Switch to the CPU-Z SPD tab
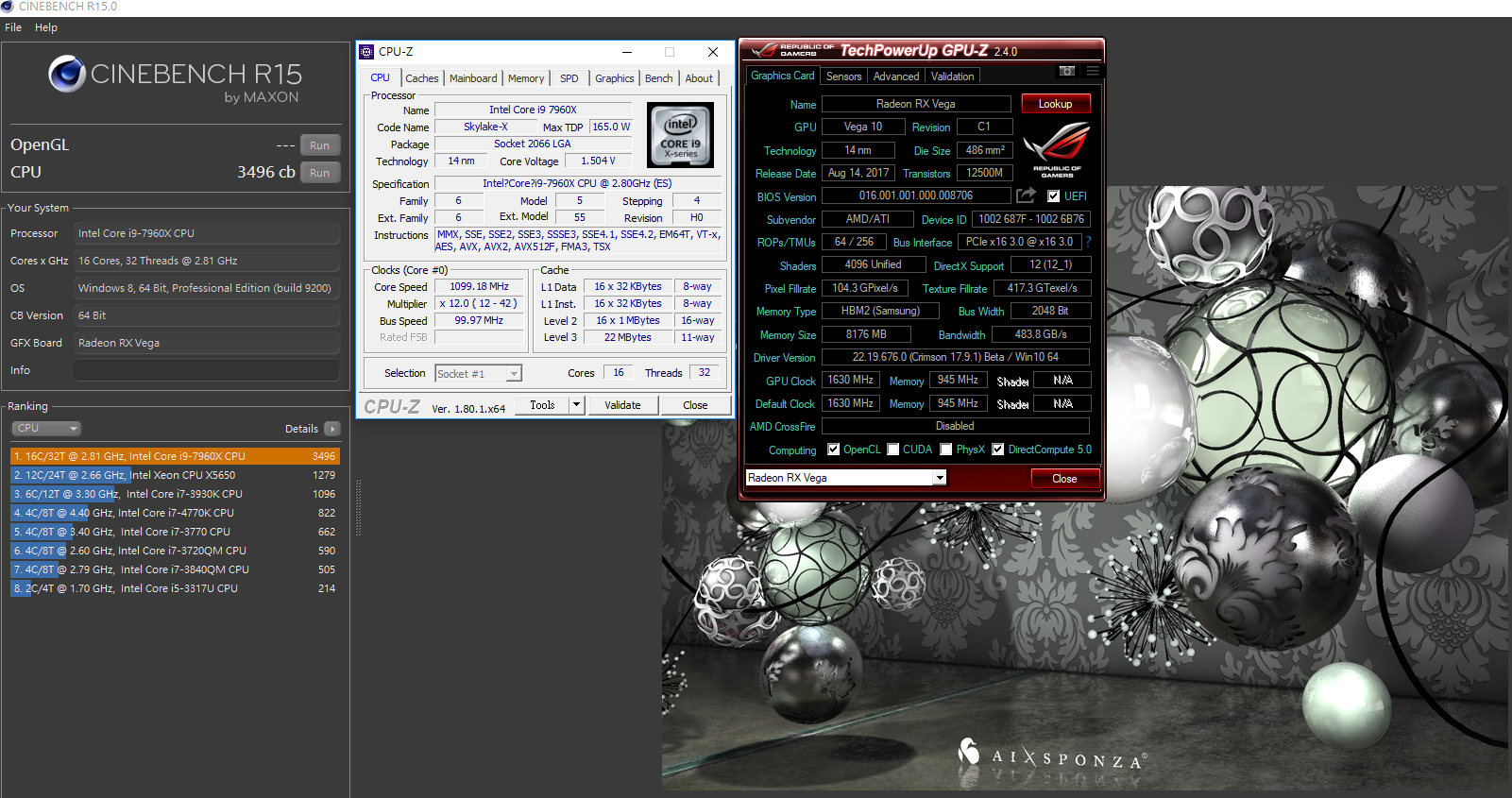Screen dimensions: 1512x798 coord(569,78)
